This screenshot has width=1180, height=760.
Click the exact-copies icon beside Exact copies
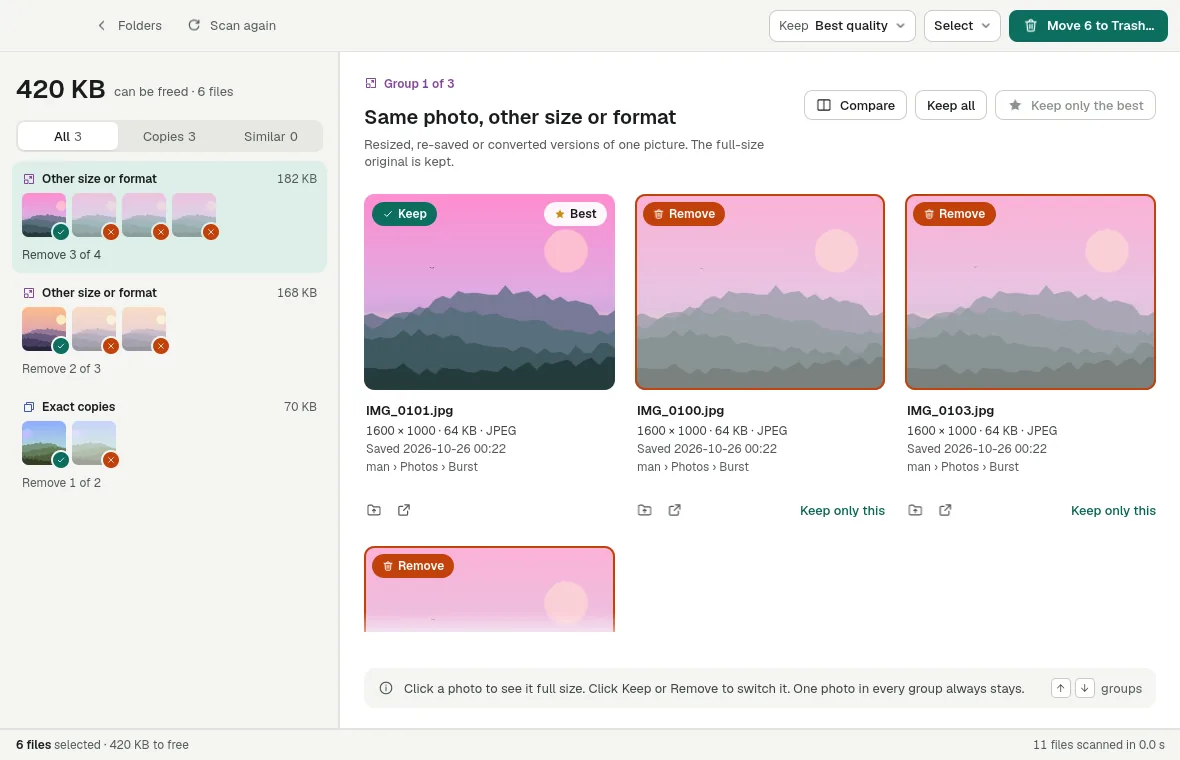pyautogui.click(x=29, y=407)
